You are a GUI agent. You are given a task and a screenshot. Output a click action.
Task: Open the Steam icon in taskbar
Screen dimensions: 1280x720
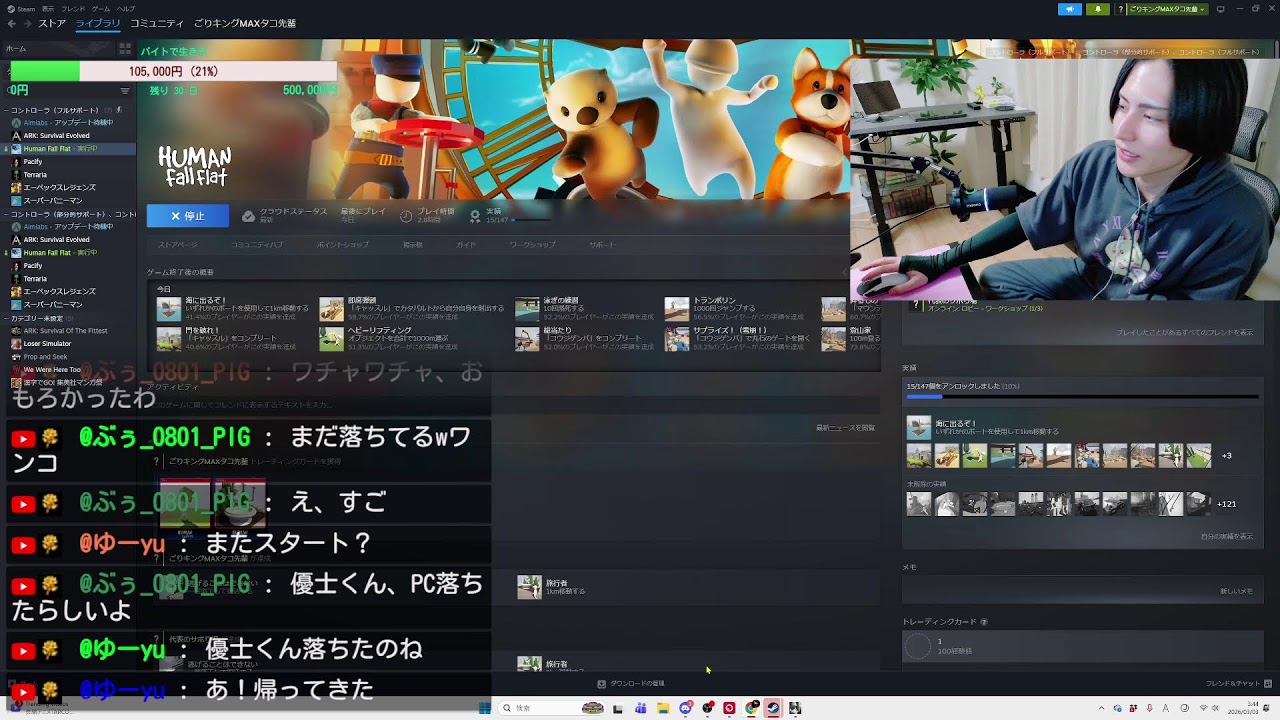[773, 708]
